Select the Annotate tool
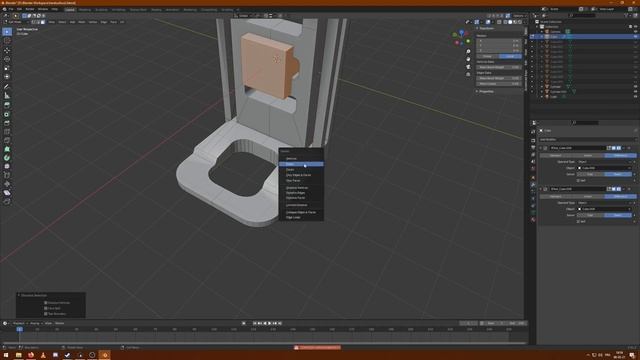 [x=7, y=87]
